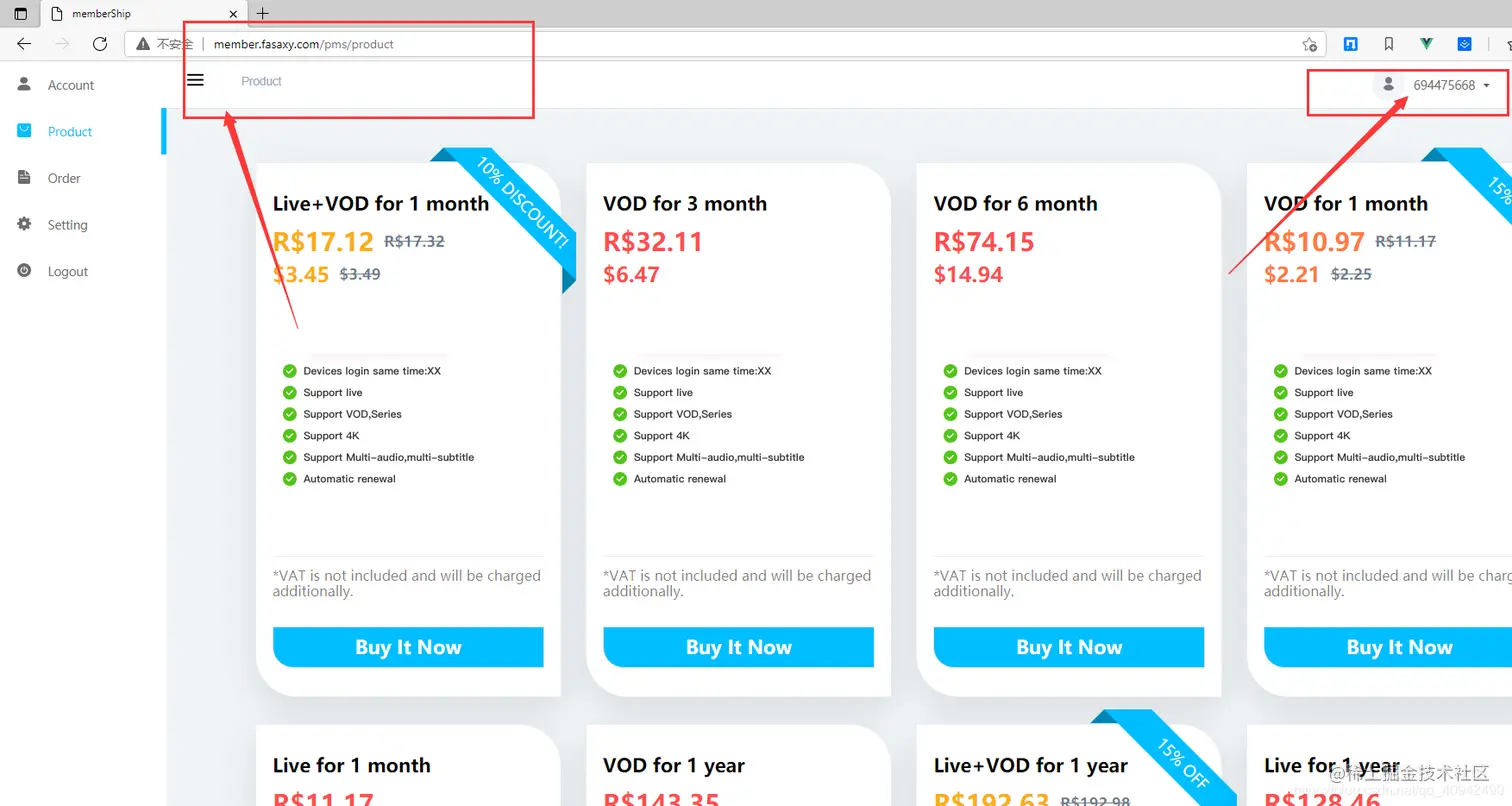Image resolution: width=1512 pixels, height=806 pixels.
Task: Open Account in the sidebar menu
Action: [x=71, y=85]
